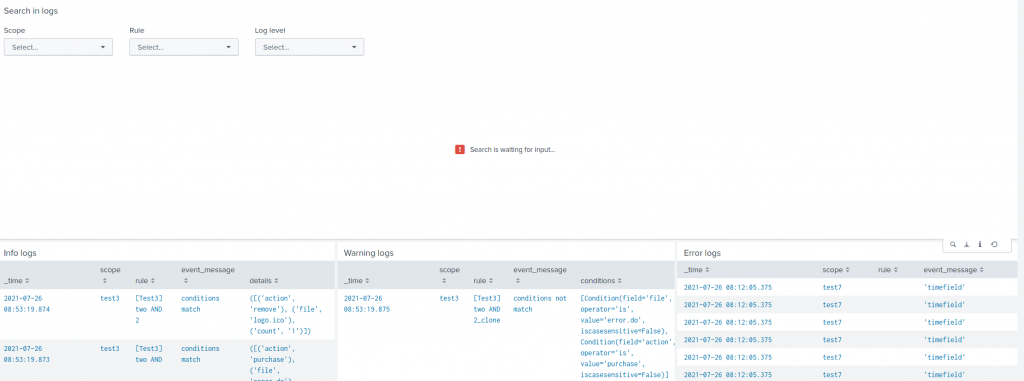Click the 'Warning logs' panel title

point(369,253)
